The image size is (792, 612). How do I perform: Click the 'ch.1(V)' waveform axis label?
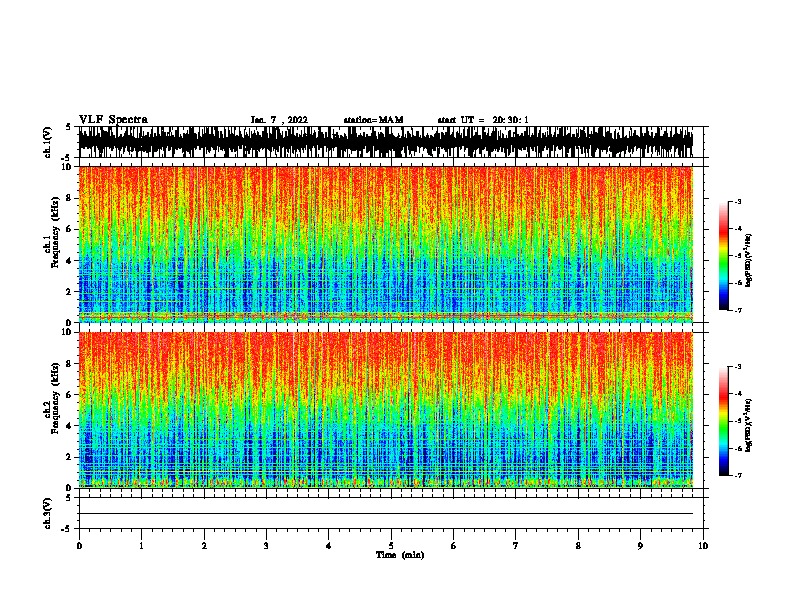[48, 142]
